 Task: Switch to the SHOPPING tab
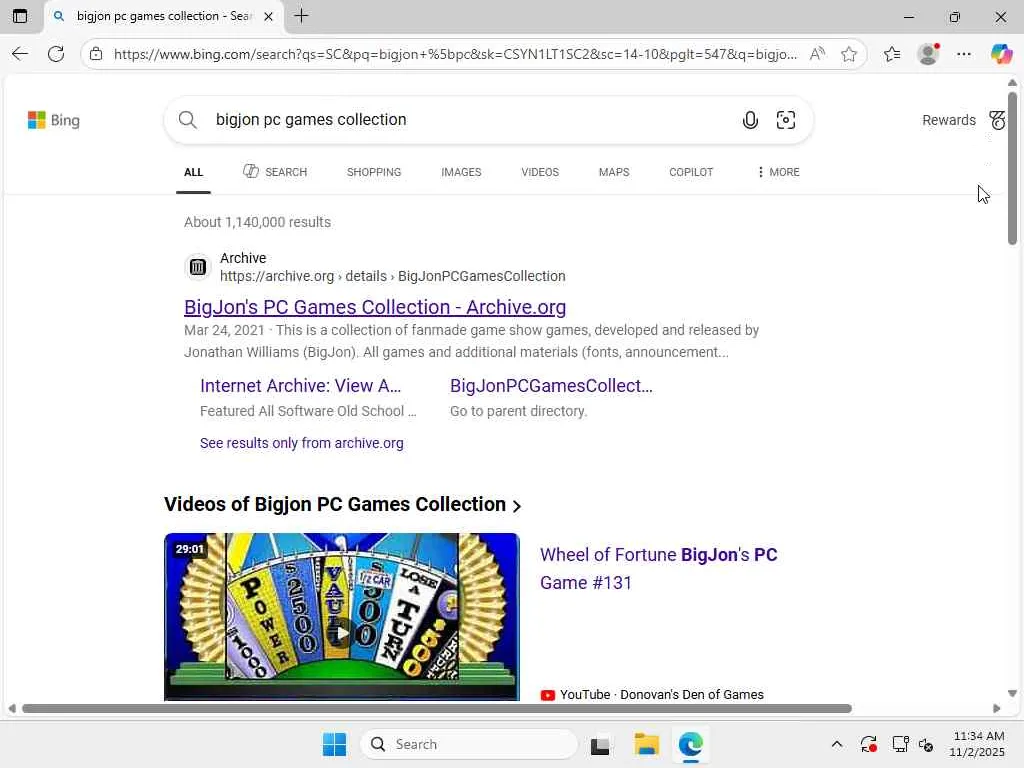coord(374,172)
